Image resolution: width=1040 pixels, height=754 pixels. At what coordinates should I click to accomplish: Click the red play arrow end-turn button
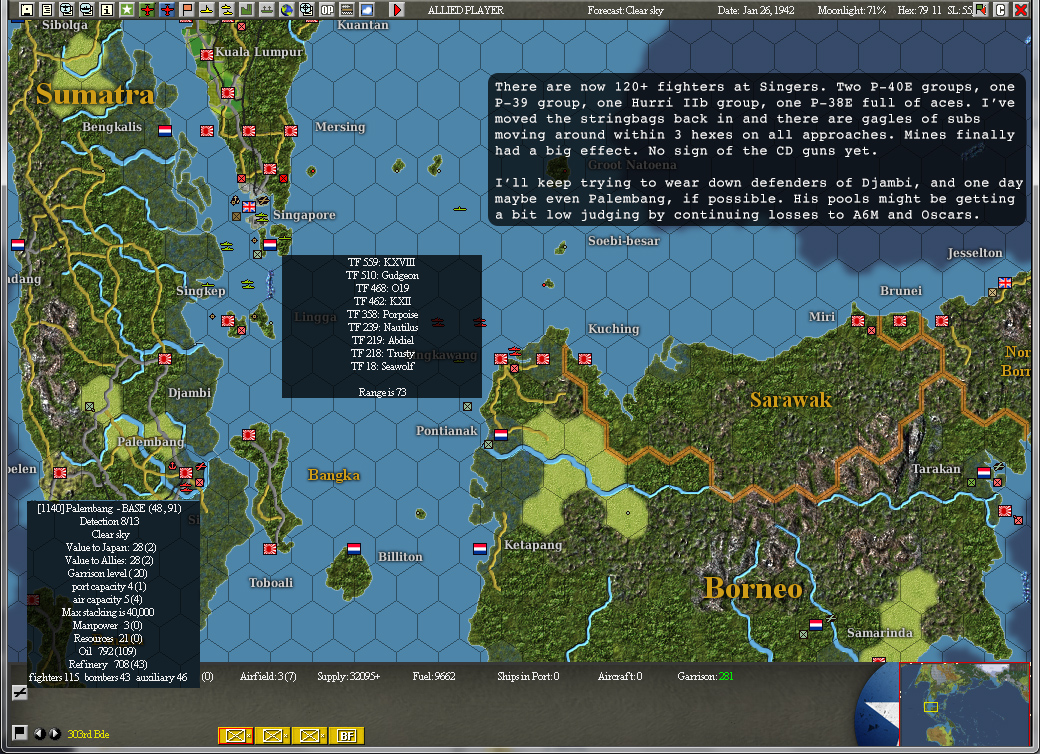[x=397, y=9]
